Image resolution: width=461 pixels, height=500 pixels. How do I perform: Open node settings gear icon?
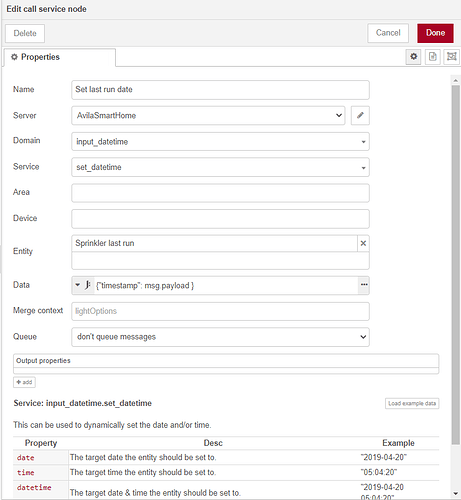(x=413, y=57)
